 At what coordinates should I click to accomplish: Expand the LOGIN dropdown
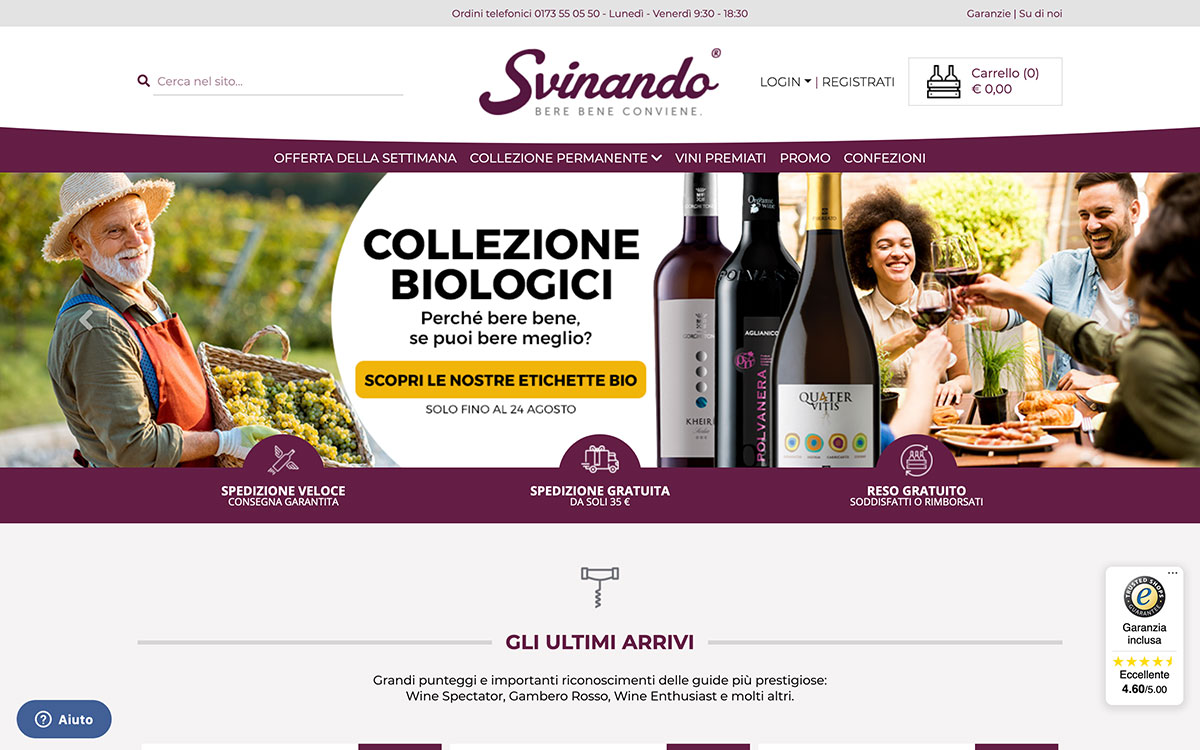[x=785, y=82]
